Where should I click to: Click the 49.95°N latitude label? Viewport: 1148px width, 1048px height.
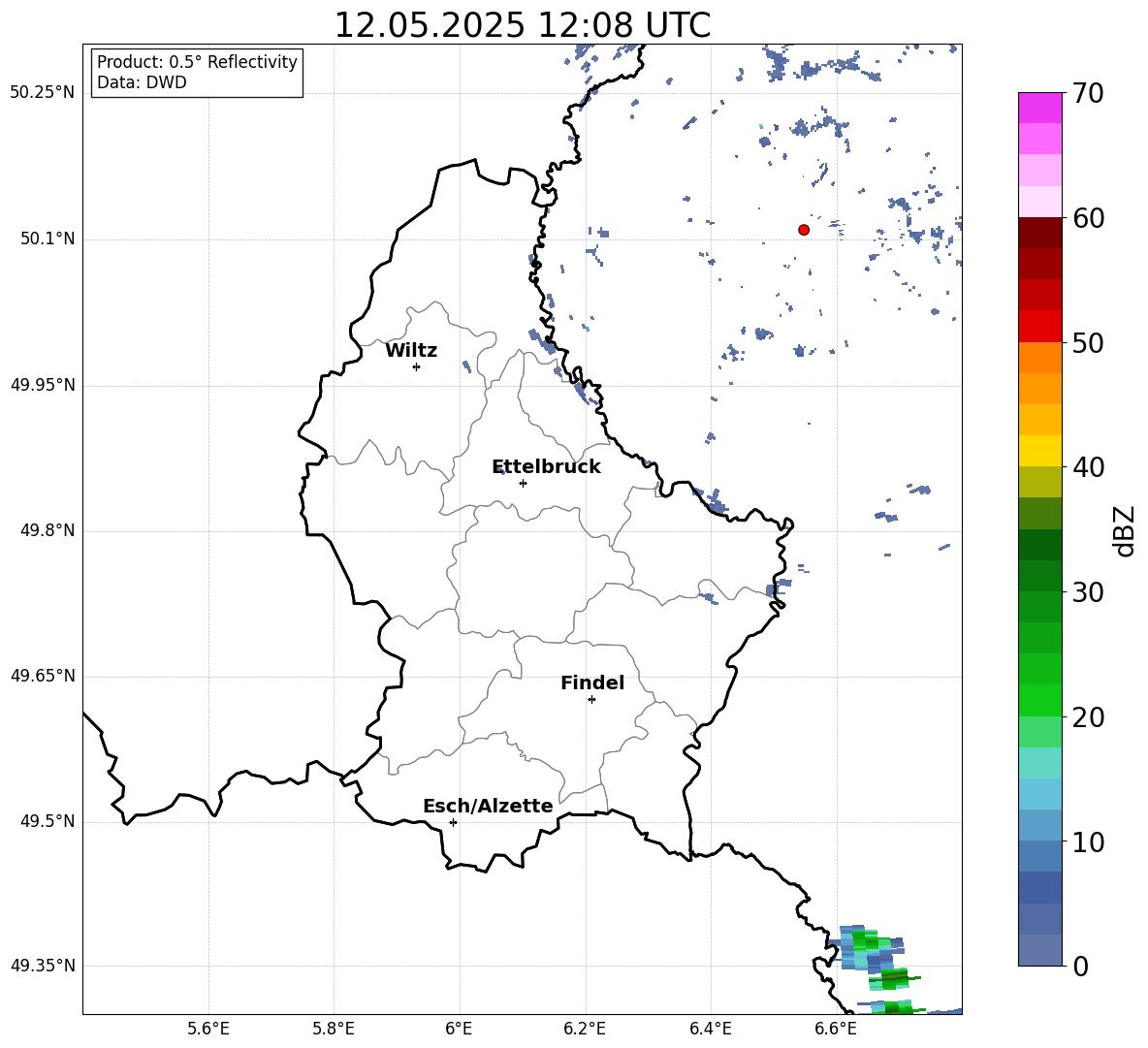[x=43, y=385]
